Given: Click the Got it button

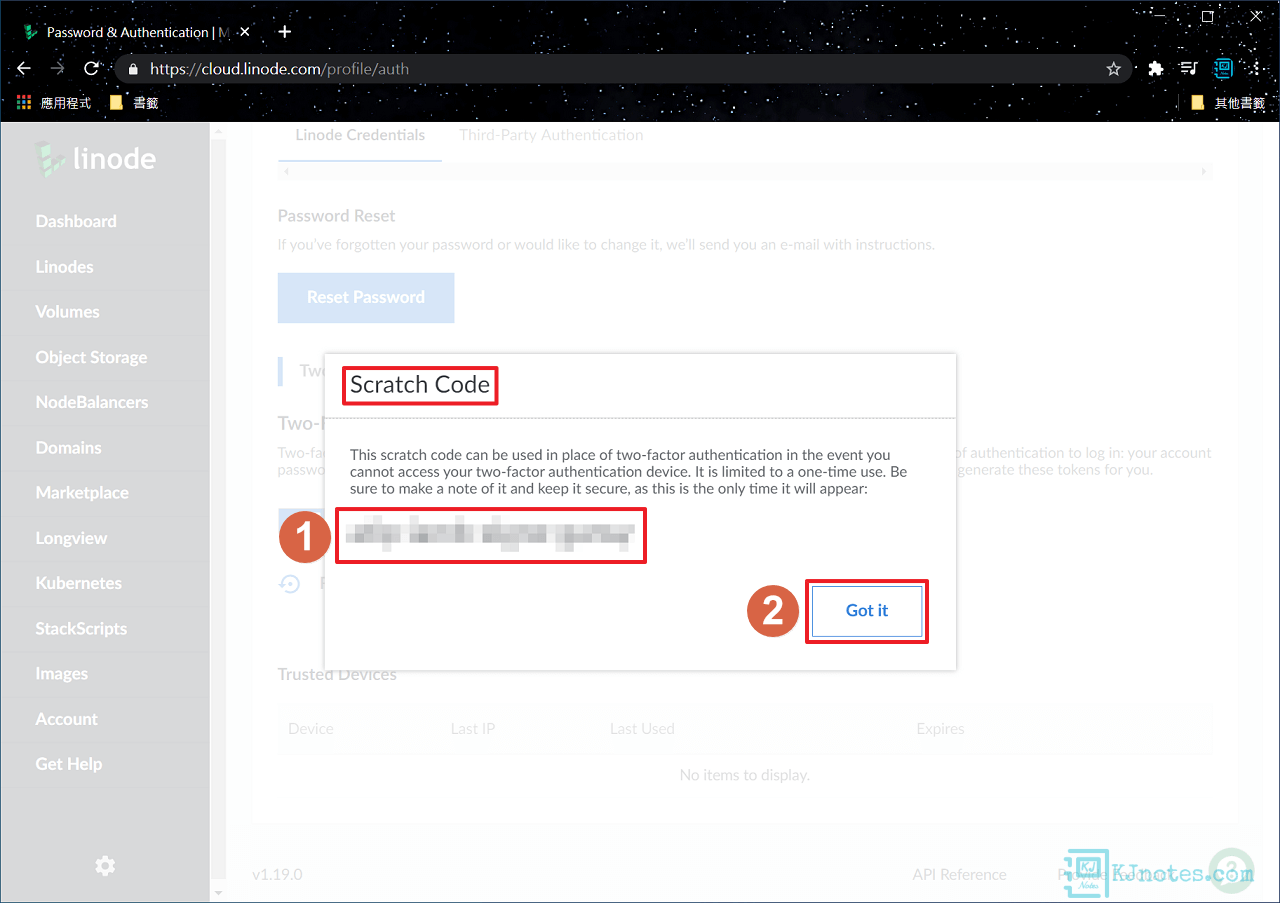Looking at the screenshot, I should [866, 610].
